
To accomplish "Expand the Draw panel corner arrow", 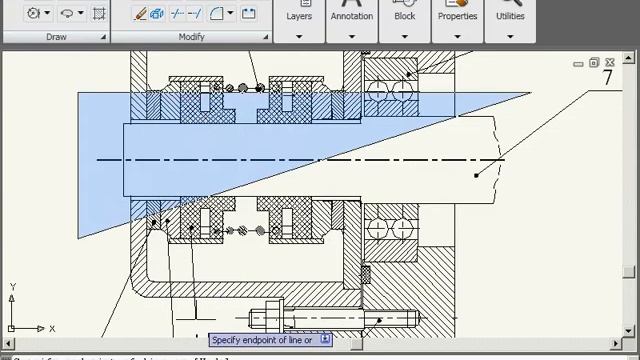I will (103, 37).
